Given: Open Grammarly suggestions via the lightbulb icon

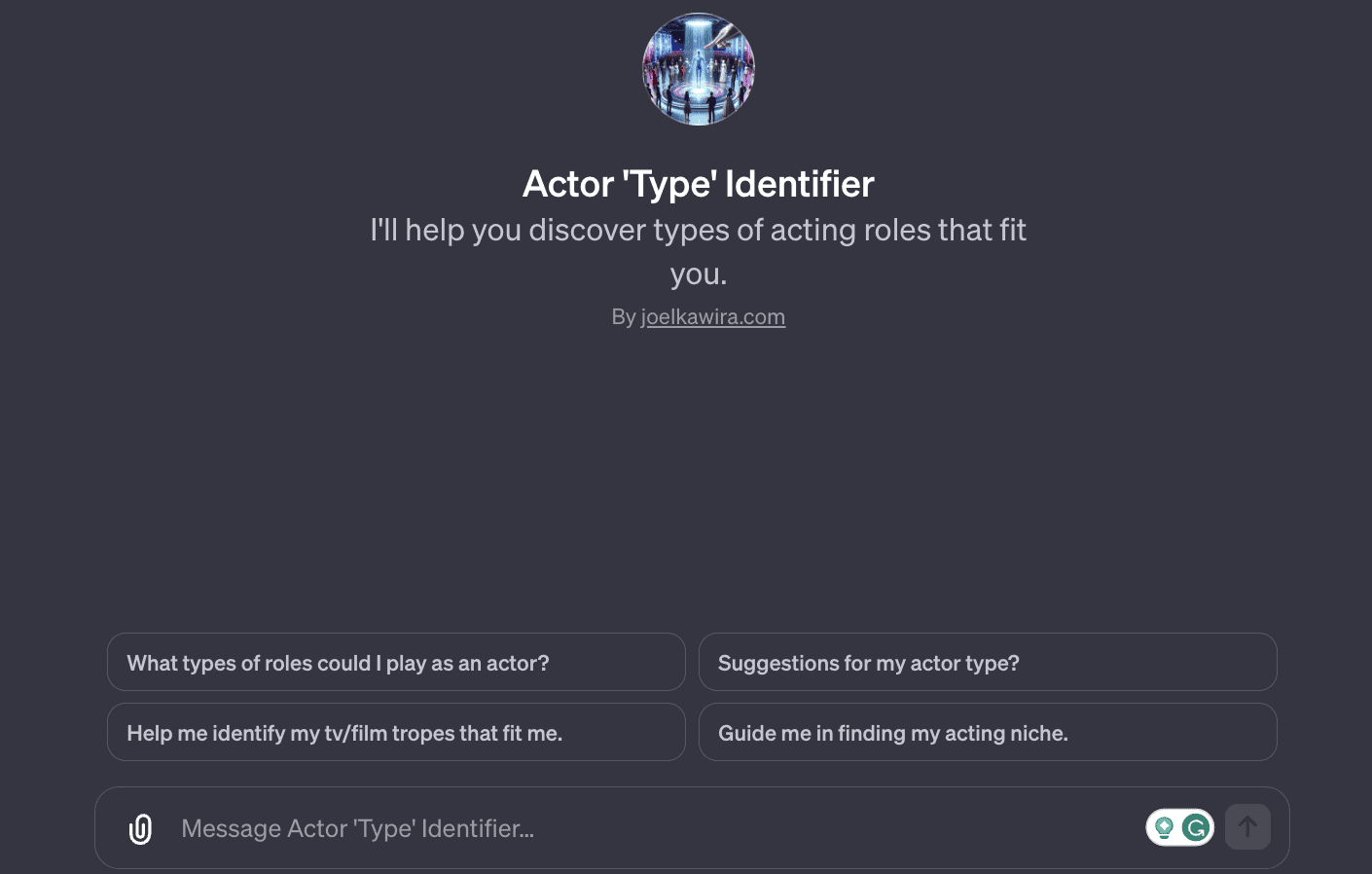Looking at the screenshot, I should pyautogui.click(x=1165, y=826).
